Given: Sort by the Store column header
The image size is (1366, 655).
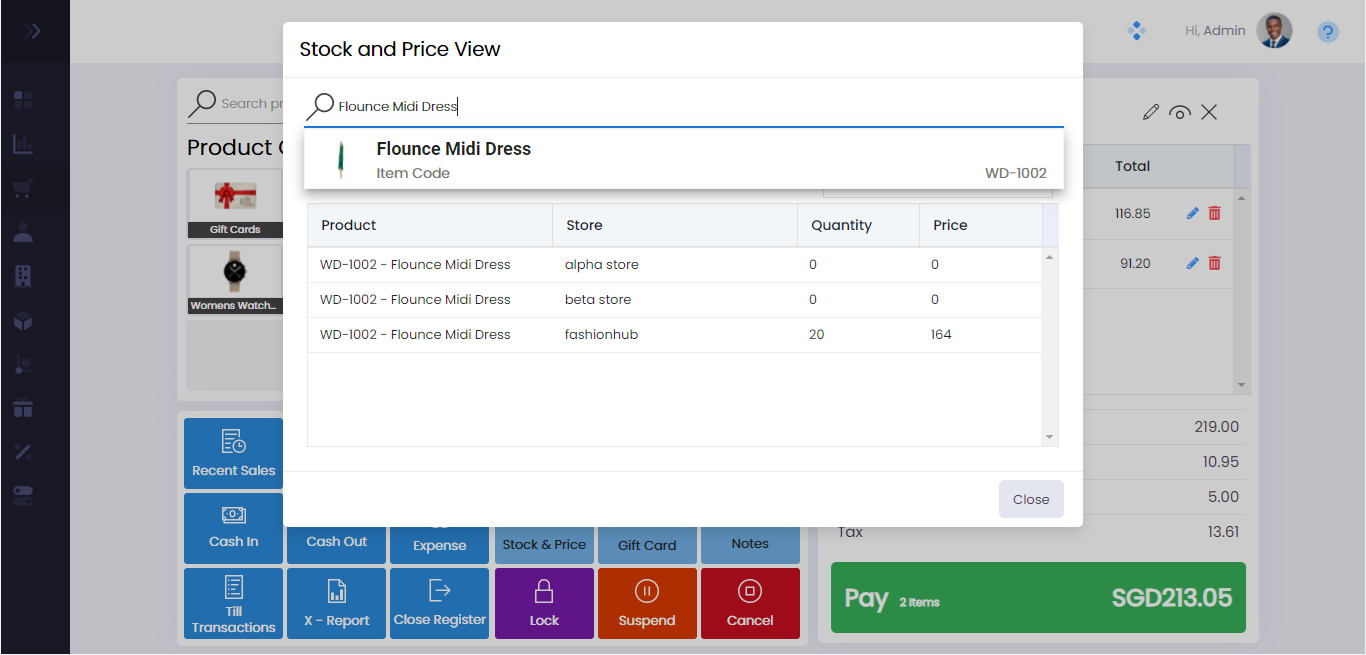Looking at the screenshot, I should pos(584,225).
